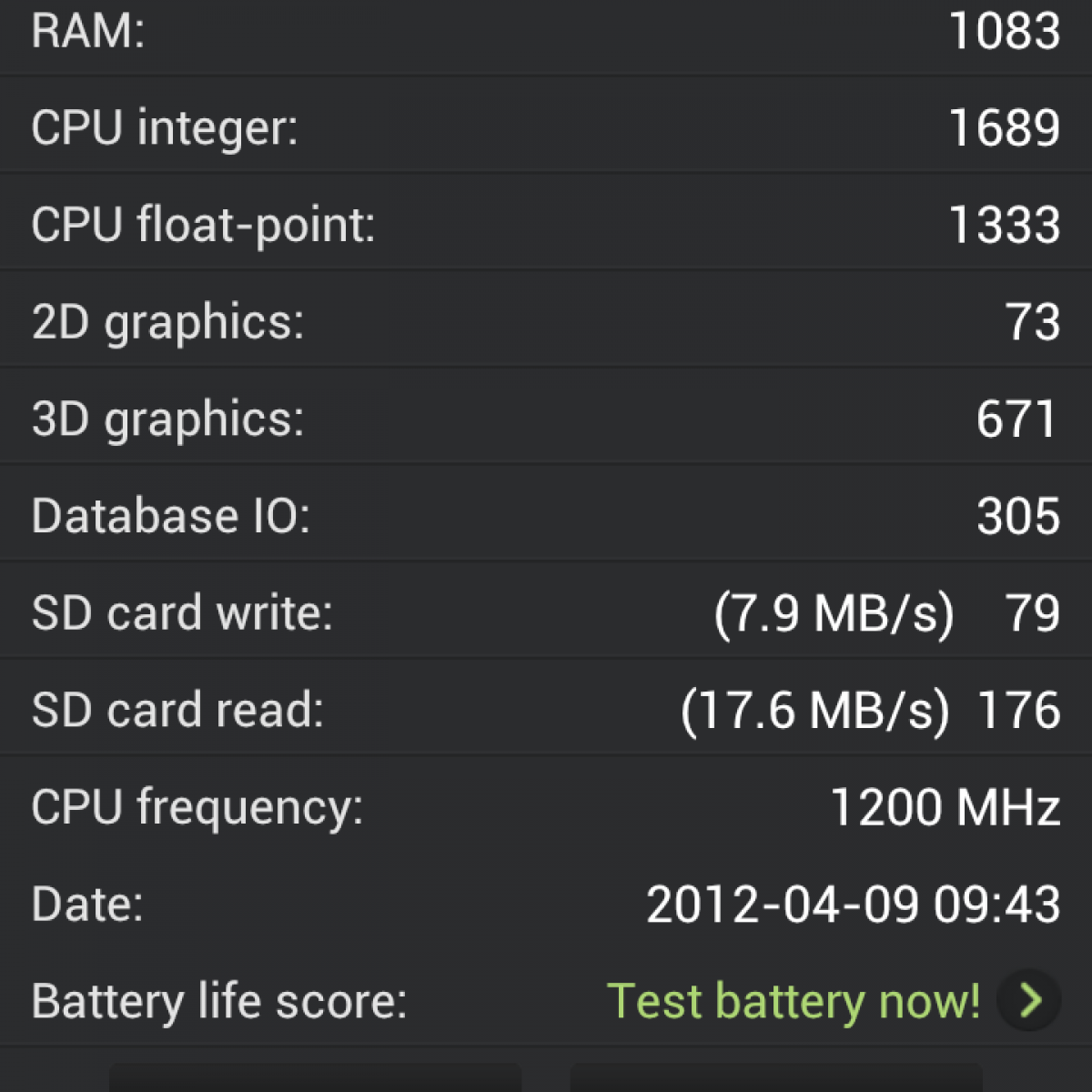Click the Database IO label
Viewport: 1092px width, 1092px height.
coord(170,516)
